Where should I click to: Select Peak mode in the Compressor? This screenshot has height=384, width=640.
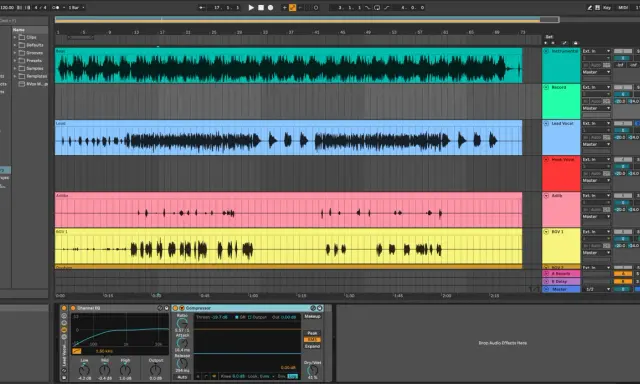(312, 333)
